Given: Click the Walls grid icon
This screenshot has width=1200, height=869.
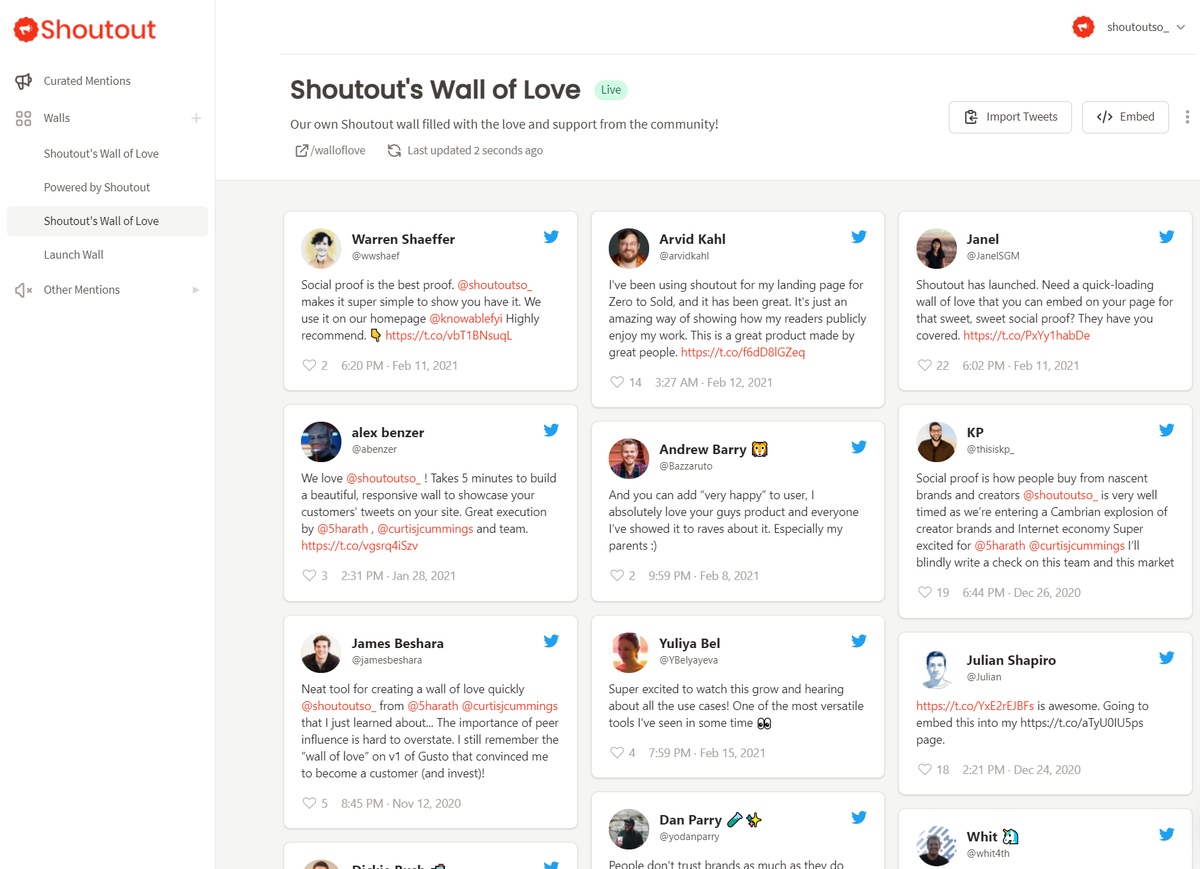Looking at the screenshot, I should coord(23,118).
